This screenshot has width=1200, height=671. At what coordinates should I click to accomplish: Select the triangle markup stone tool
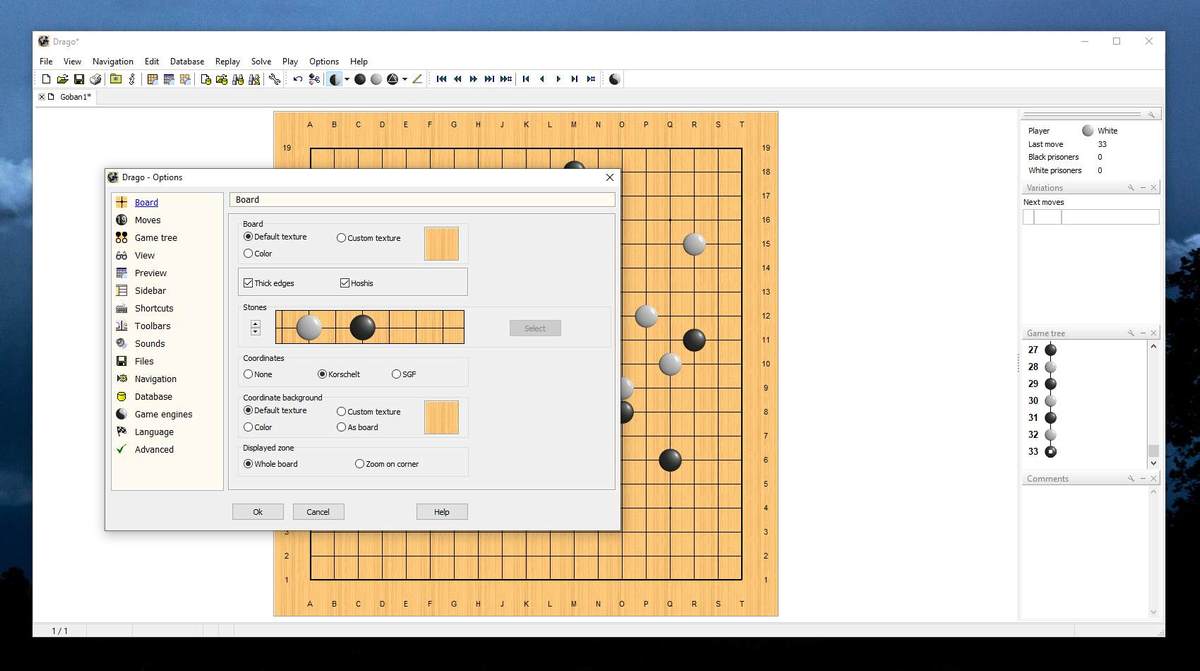click(x=394, y=79)
